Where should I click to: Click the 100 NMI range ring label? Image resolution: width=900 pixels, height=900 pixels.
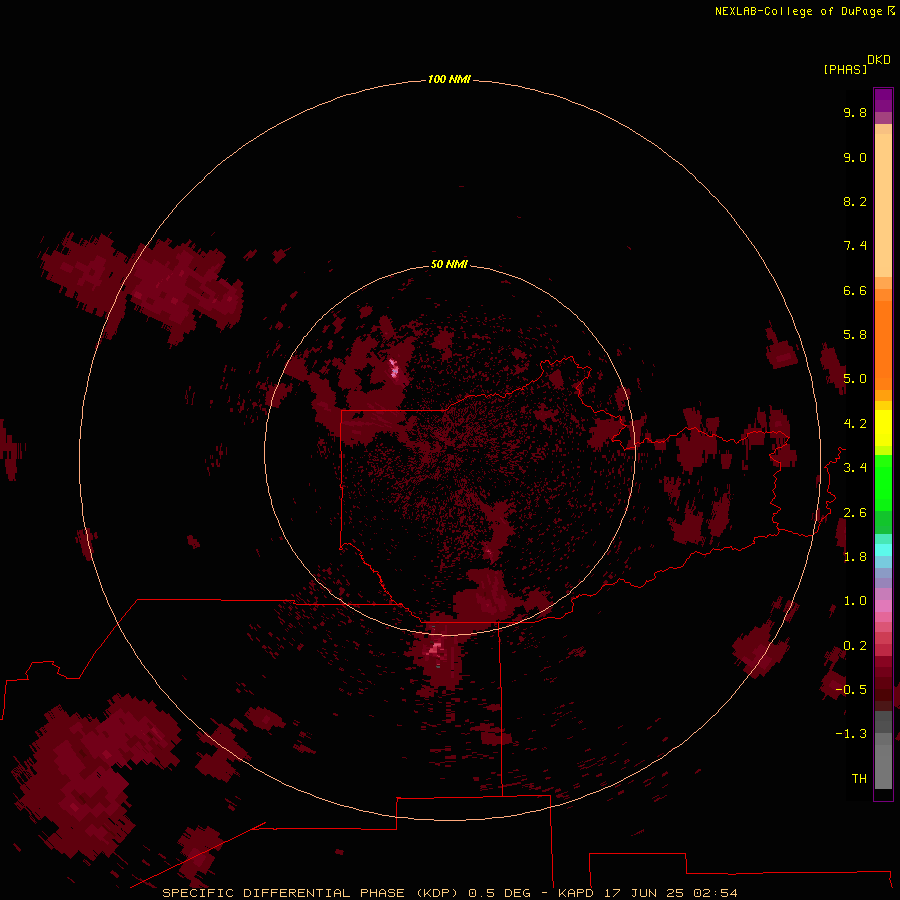pos(449,79)
